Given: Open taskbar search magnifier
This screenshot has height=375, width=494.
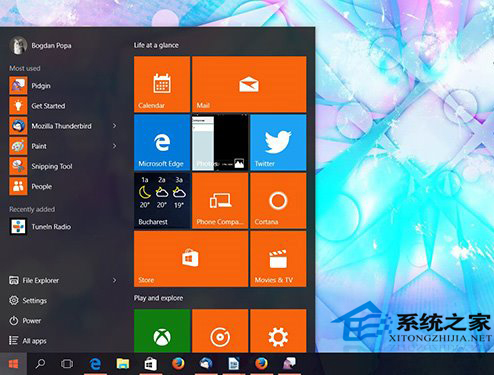Looking at the screenshot, I should click(40, 364).
